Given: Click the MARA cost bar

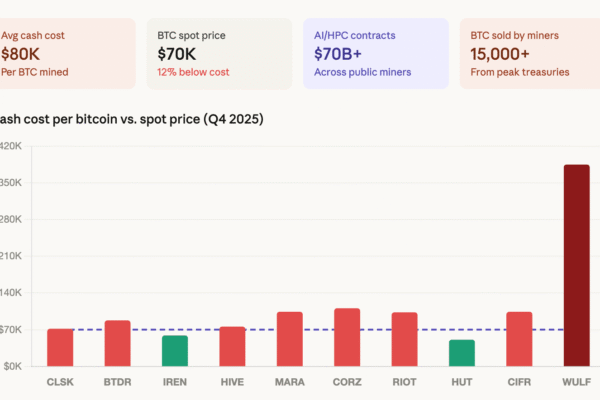Looking at the screenshot, I should point(290,339).
